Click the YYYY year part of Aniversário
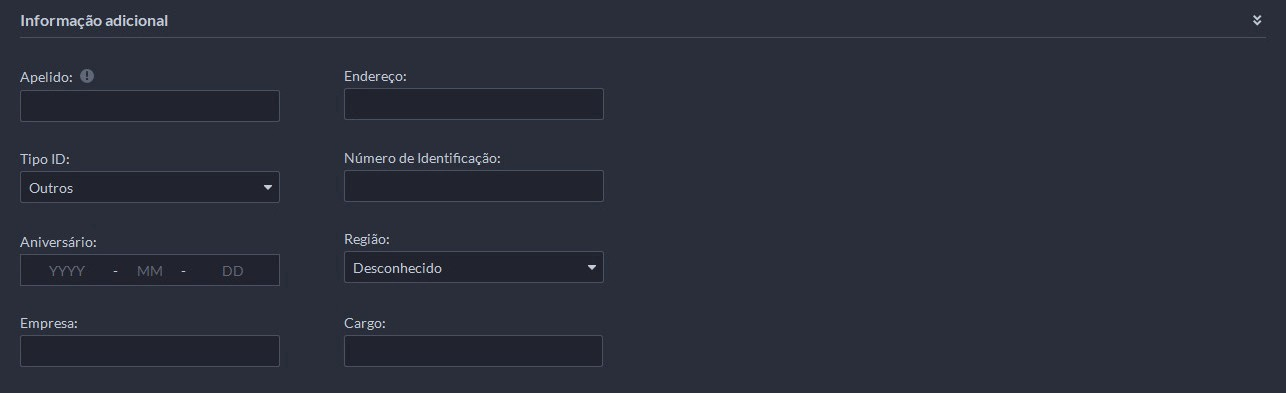The image size is (1286, 393). pos(67,271)
